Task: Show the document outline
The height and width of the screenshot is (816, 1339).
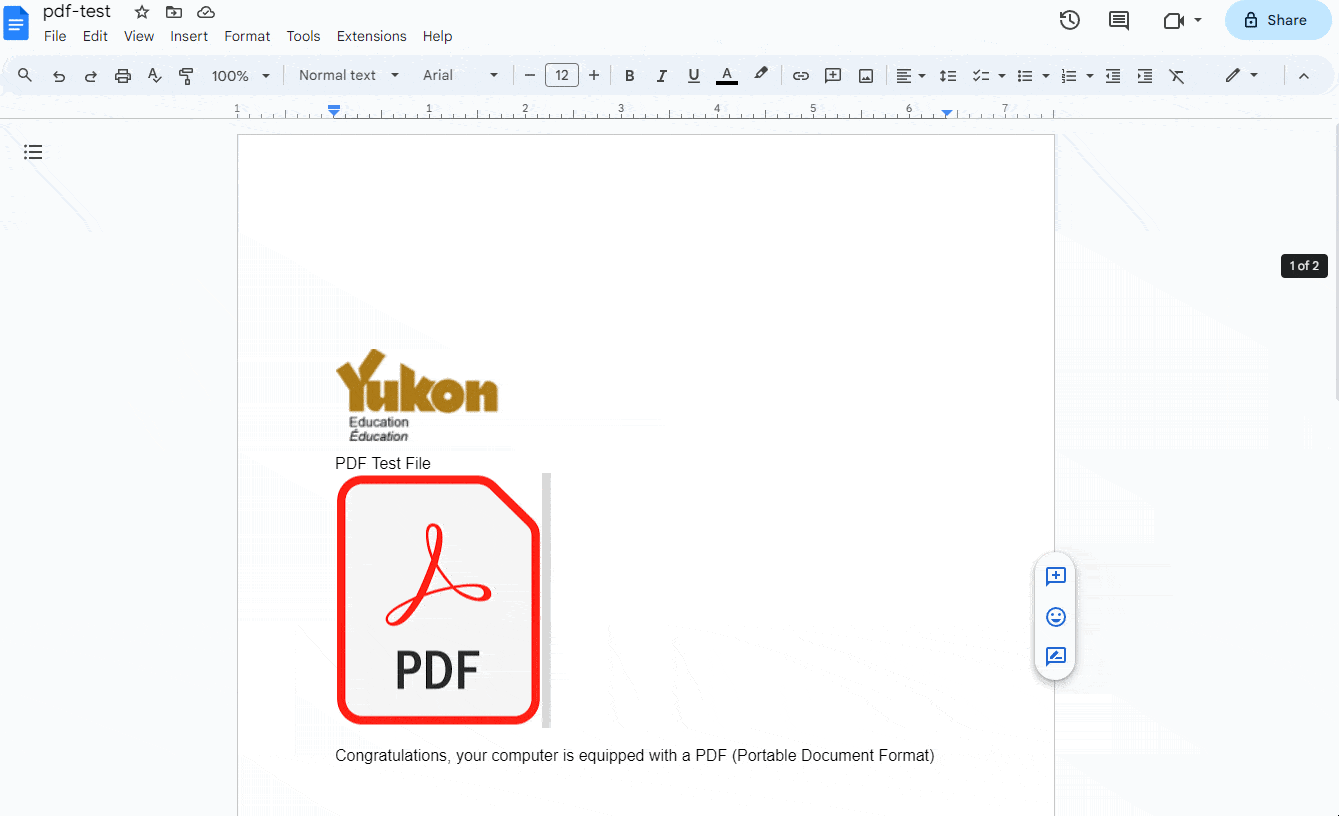Action: pos(33,152)
